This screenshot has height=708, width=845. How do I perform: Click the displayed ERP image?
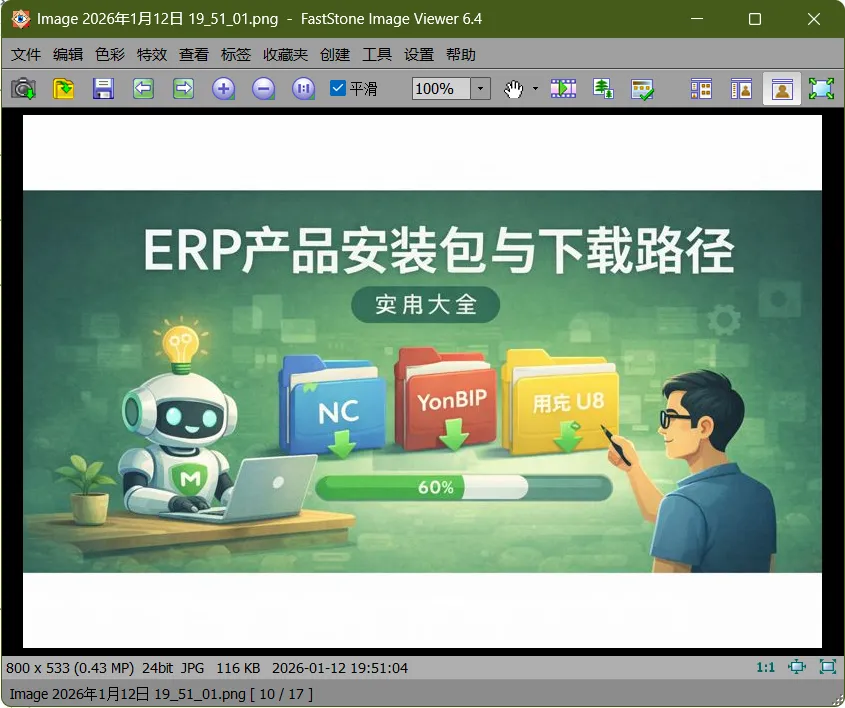pos(422,381)
